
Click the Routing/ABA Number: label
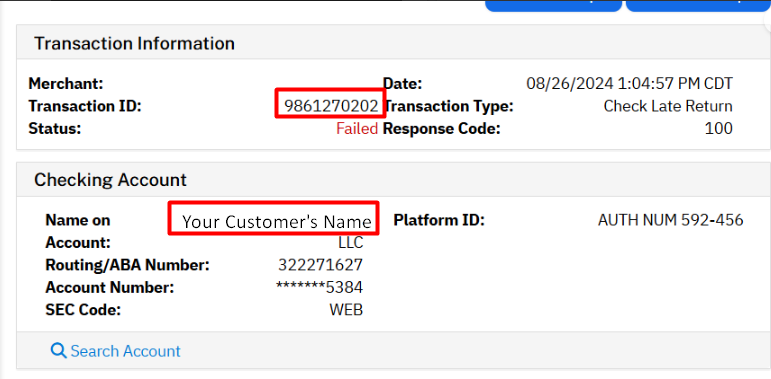[x=127, y=265]
